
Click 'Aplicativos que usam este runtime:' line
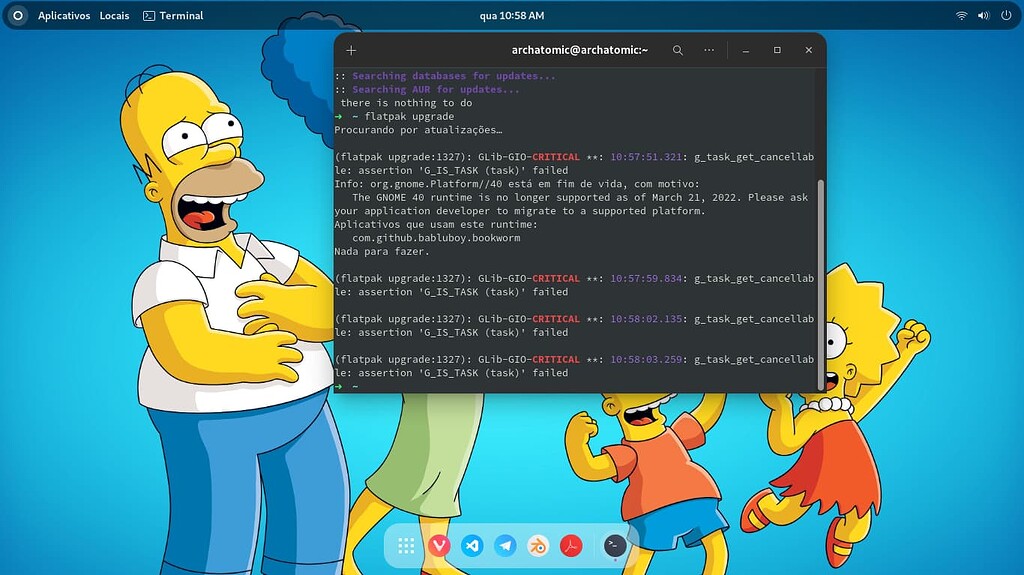click(436, 224)
